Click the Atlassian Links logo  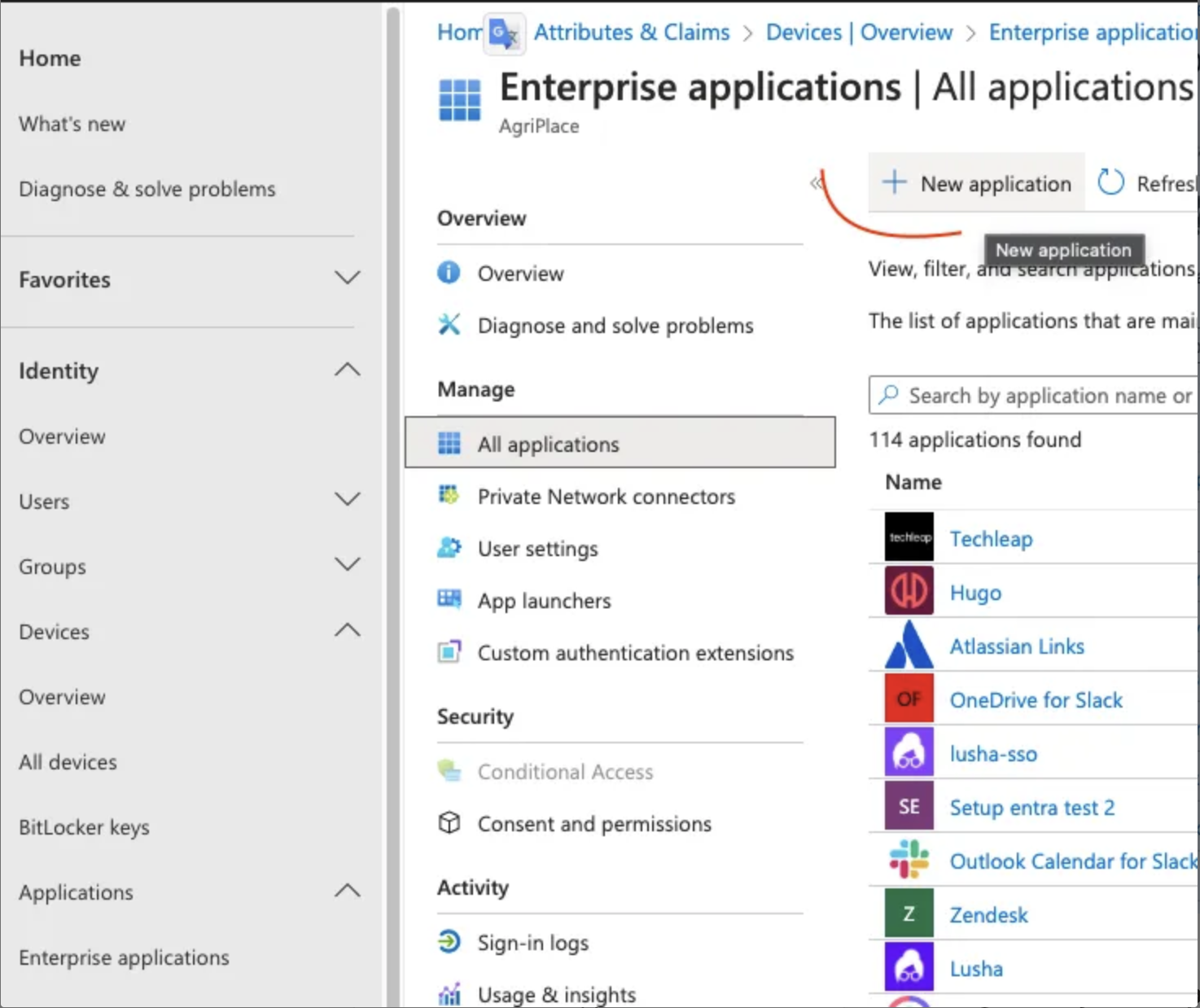[x=909, y=645]
